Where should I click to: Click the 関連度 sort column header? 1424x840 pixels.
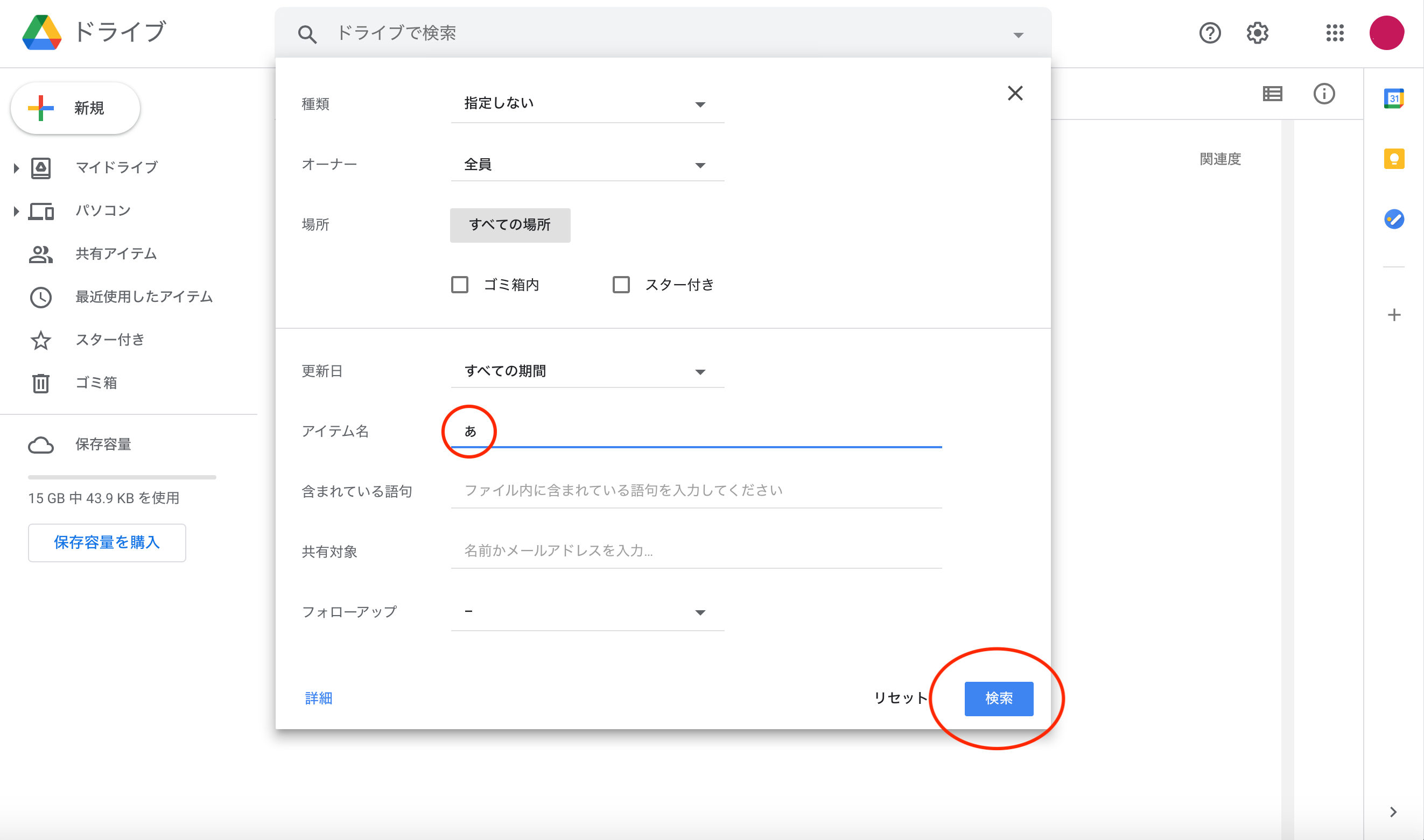pos(1220,159)
